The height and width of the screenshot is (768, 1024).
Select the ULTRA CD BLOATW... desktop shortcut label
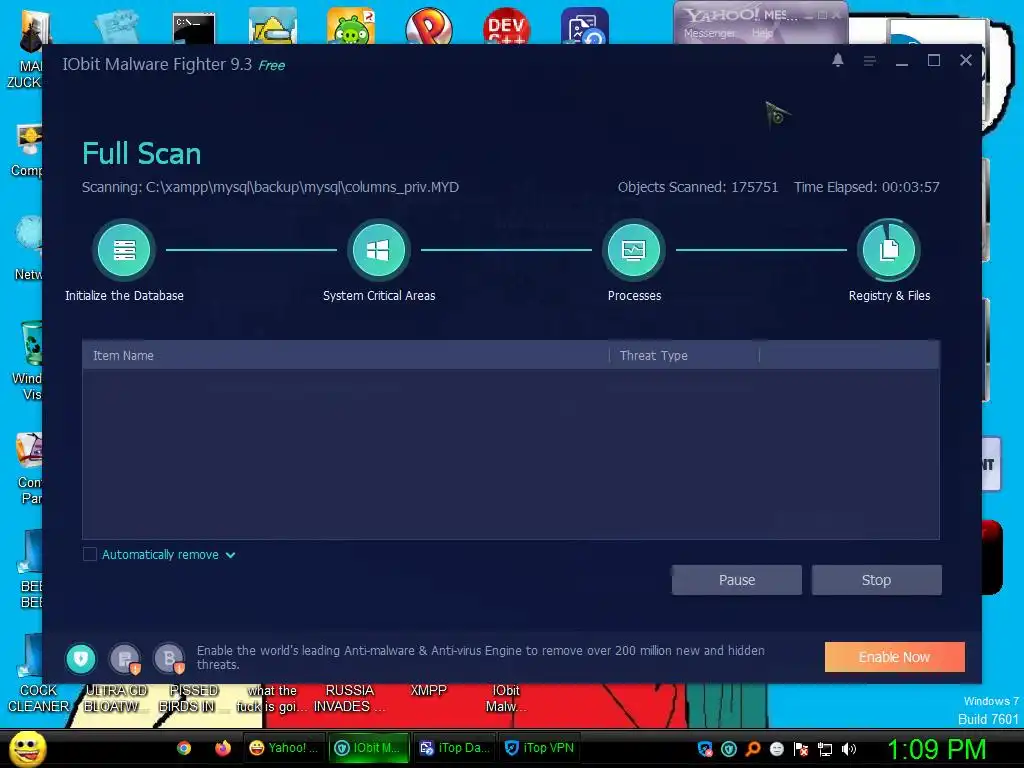click(116, 698)
